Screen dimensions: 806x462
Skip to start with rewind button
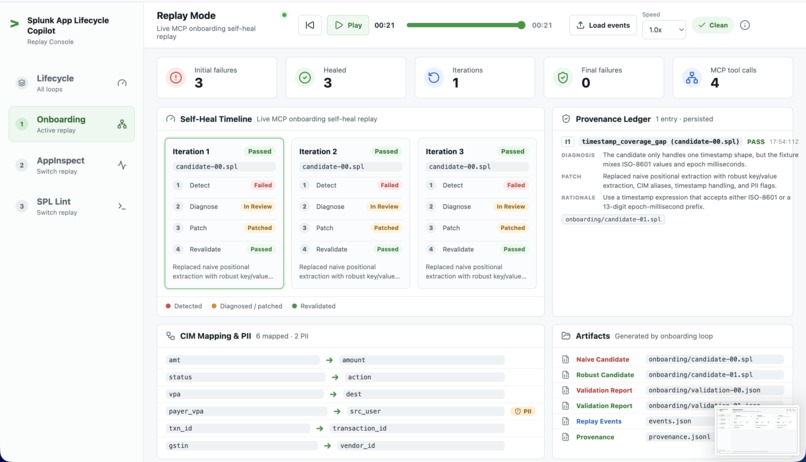pos(310,25)
